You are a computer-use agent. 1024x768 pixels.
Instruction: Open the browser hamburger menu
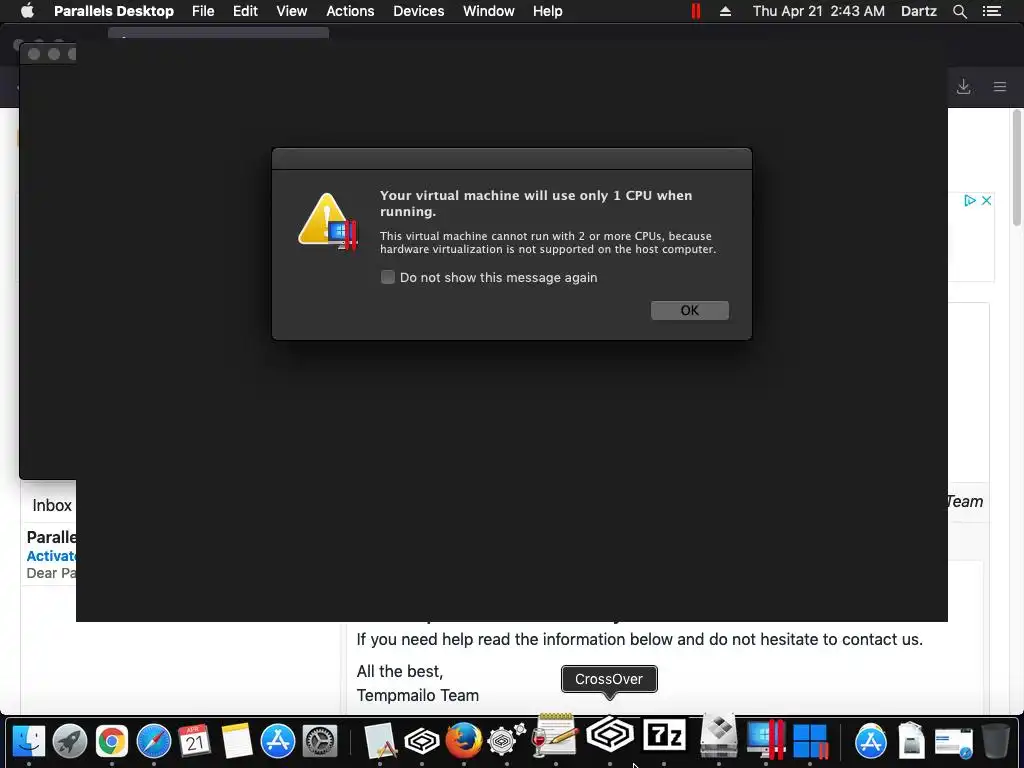point(999,87)
